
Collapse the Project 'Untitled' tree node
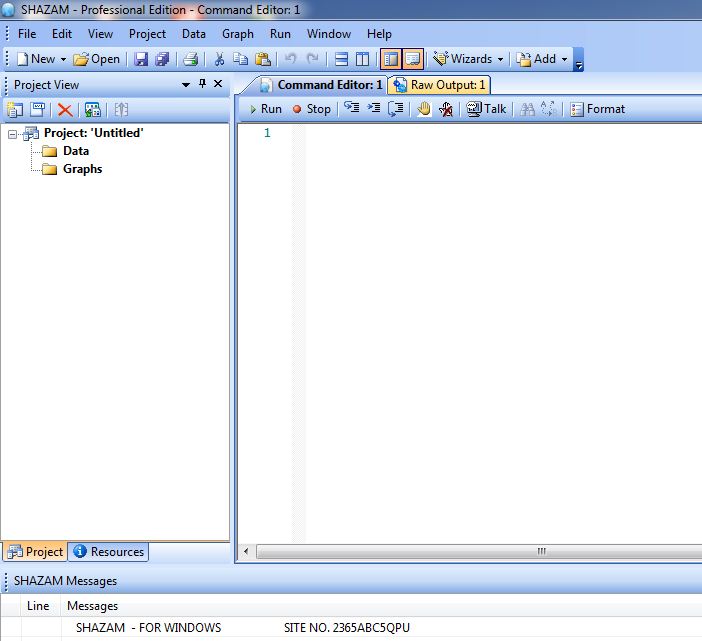click(x=13, y=134)
